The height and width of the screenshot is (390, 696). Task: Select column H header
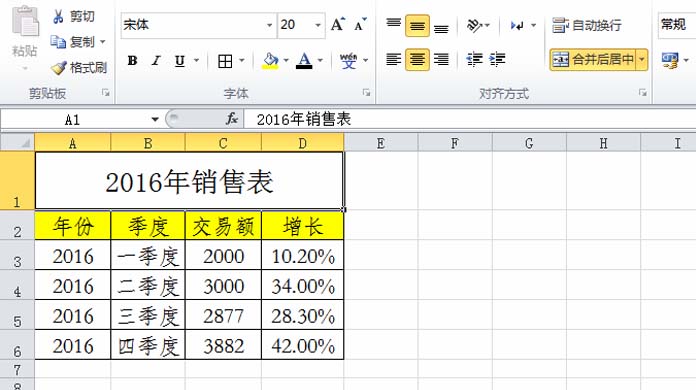tap(603, 143)
